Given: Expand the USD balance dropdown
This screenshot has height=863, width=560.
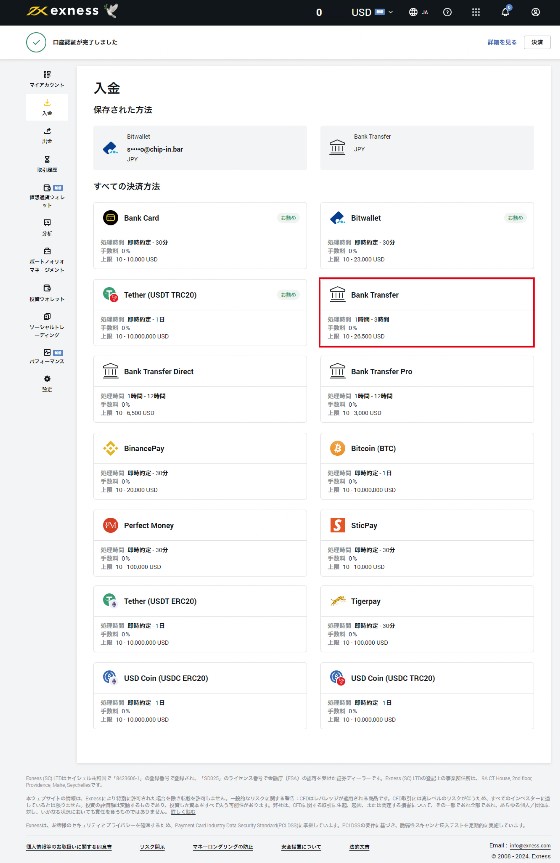Looking at the screenshot, I should tap(372, 12).
